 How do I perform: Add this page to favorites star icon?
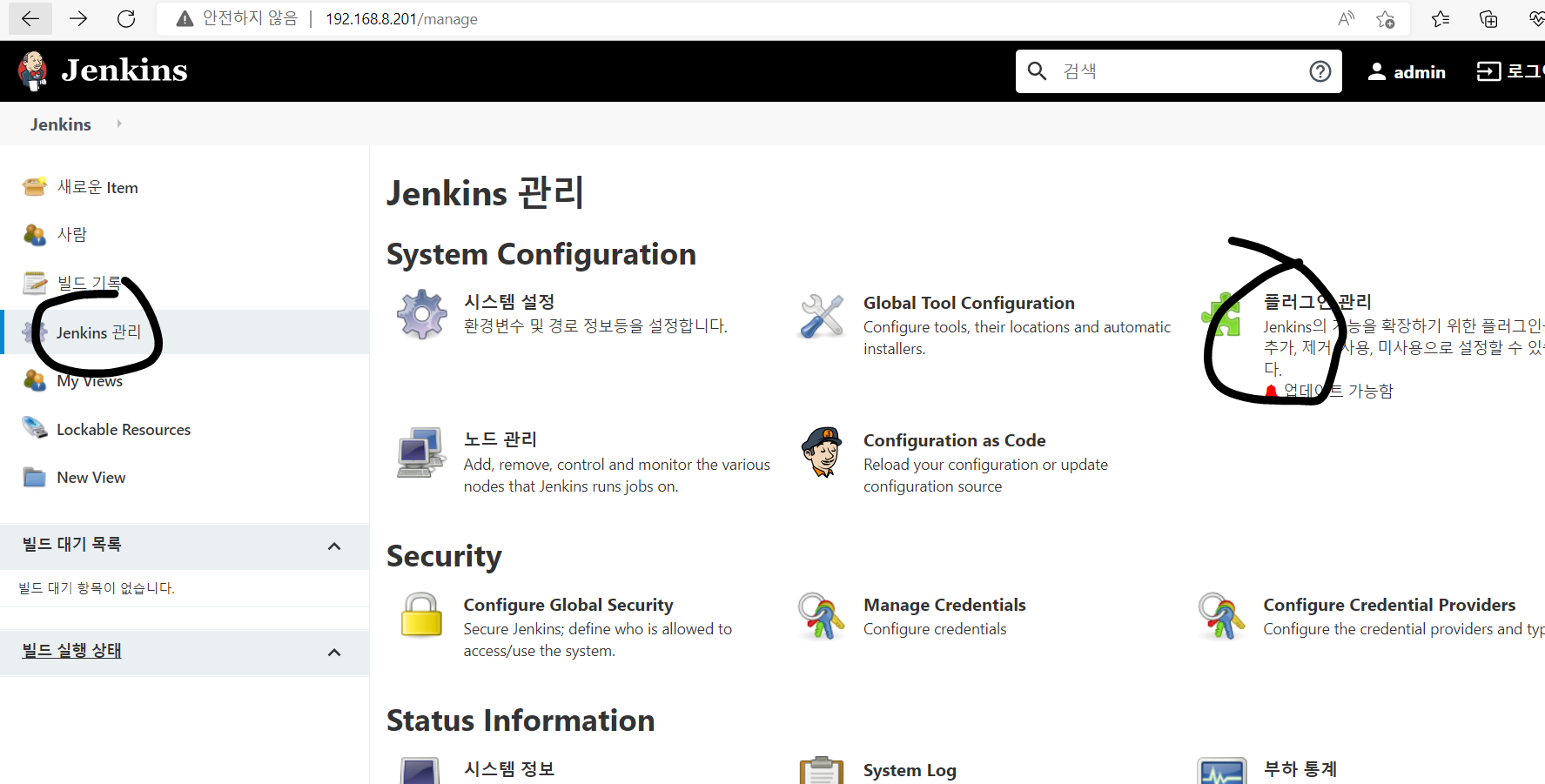coord(1386,18)
